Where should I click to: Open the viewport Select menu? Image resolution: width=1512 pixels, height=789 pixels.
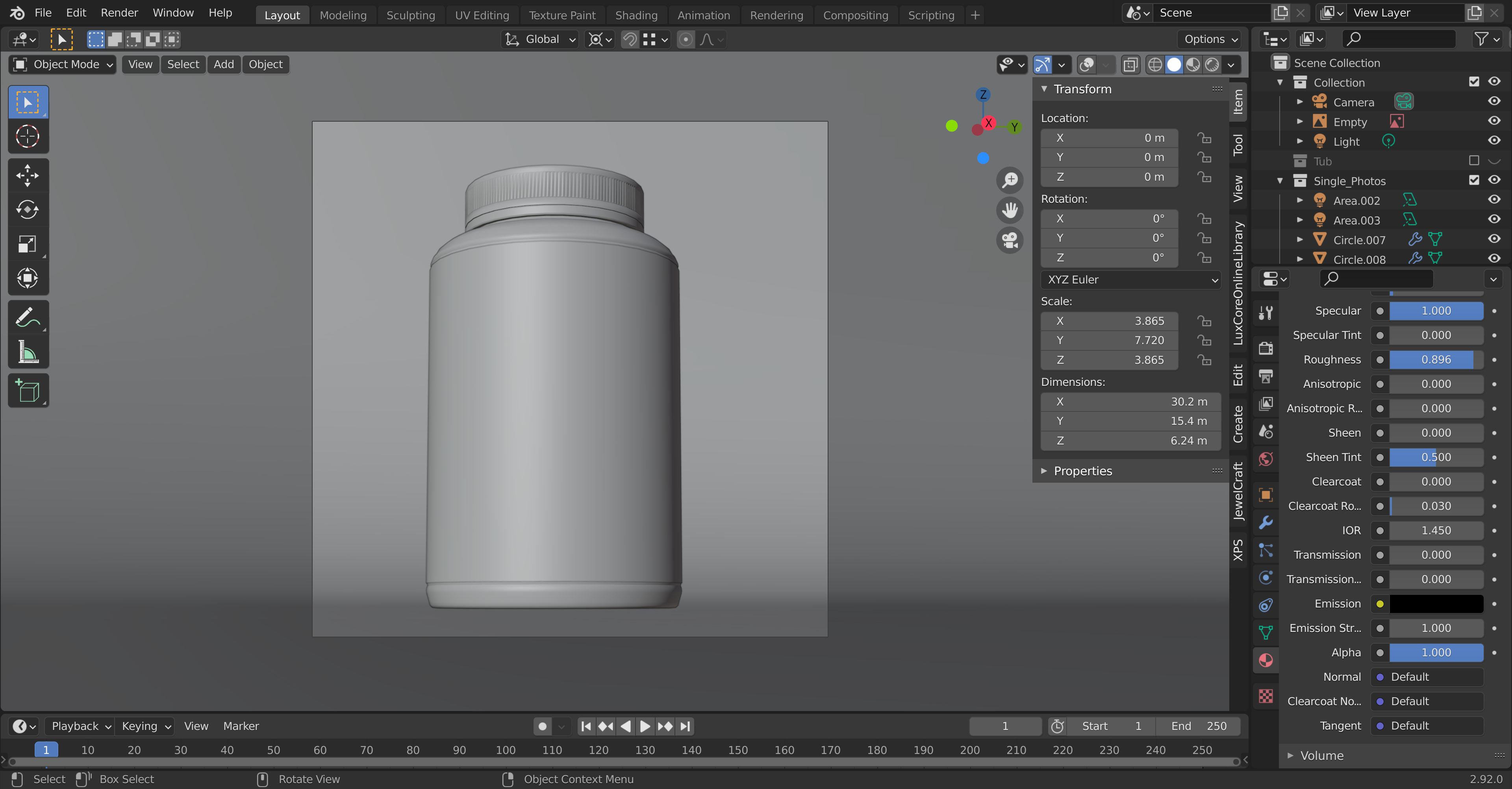click(183, 65)
